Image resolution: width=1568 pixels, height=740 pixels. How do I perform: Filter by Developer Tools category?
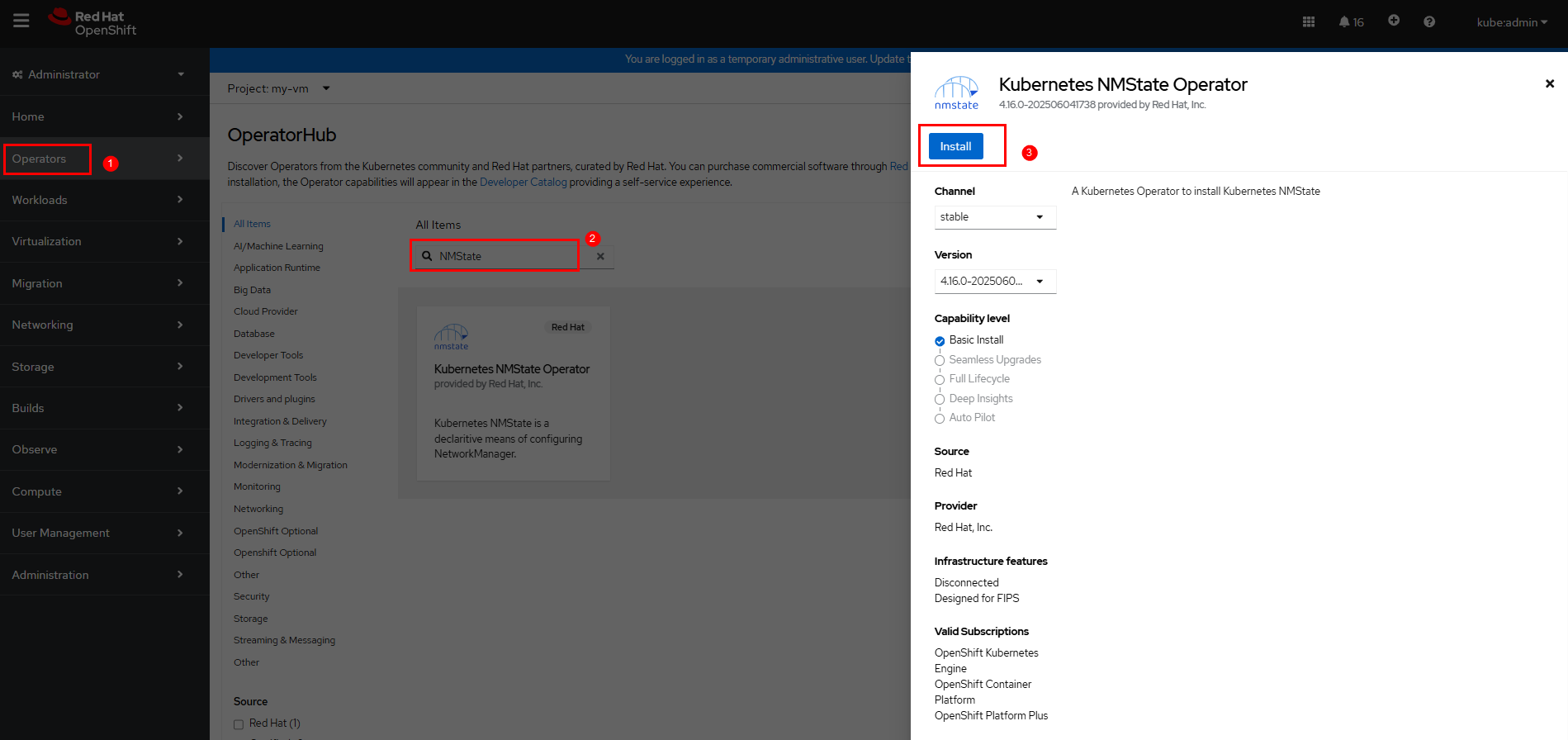tap(268, 355)
